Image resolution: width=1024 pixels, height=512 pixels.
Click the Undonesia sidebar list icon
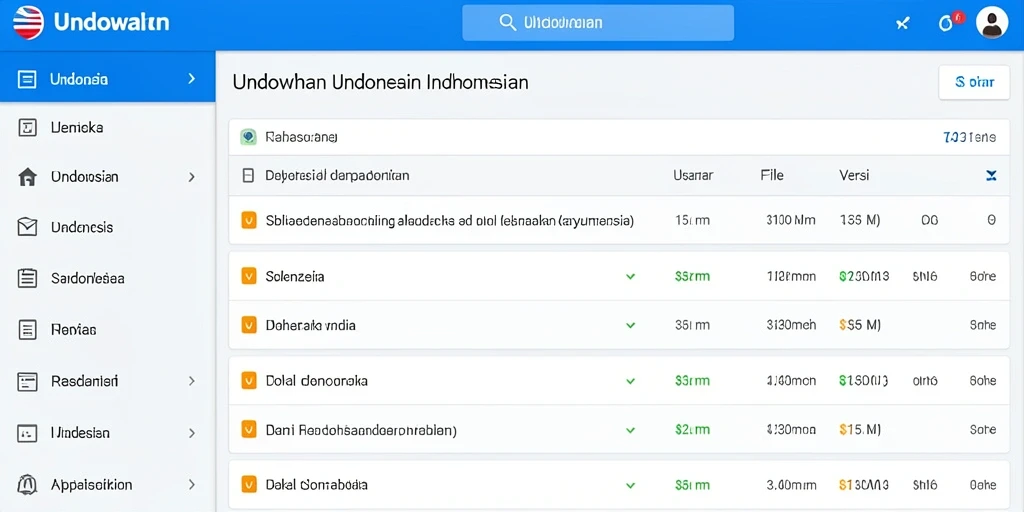tap(27, 80)
